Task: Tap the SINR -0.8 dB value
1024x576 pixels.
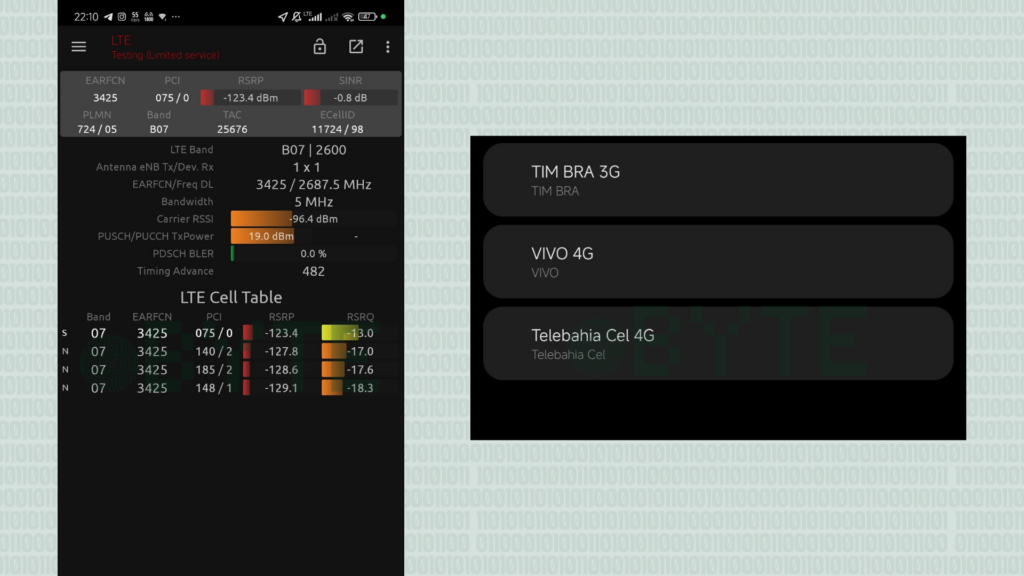Action: 350,97
